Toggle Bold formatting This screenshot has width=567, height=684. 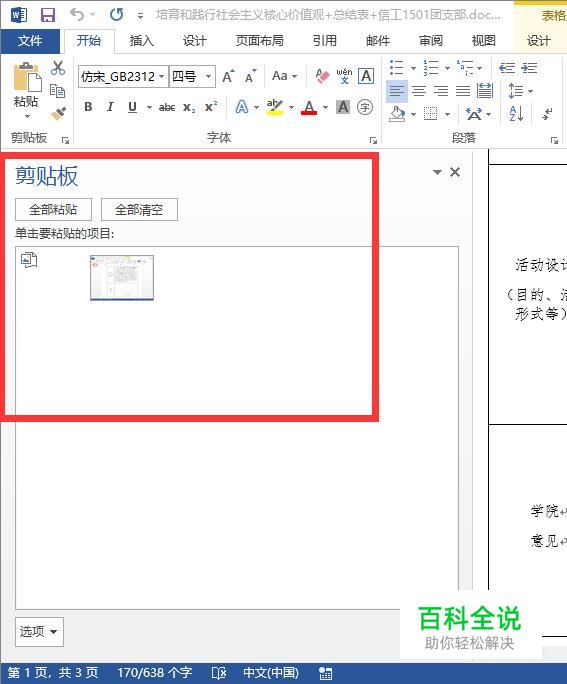(88, 107)
